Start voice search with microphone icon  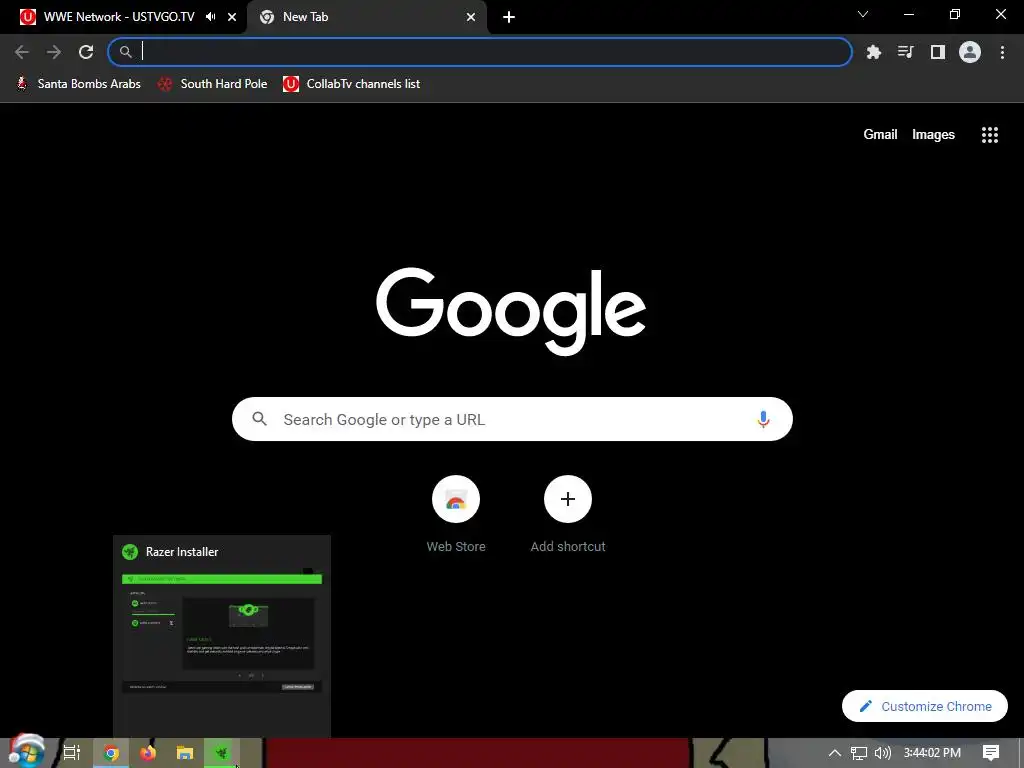(x=763, y=419)
